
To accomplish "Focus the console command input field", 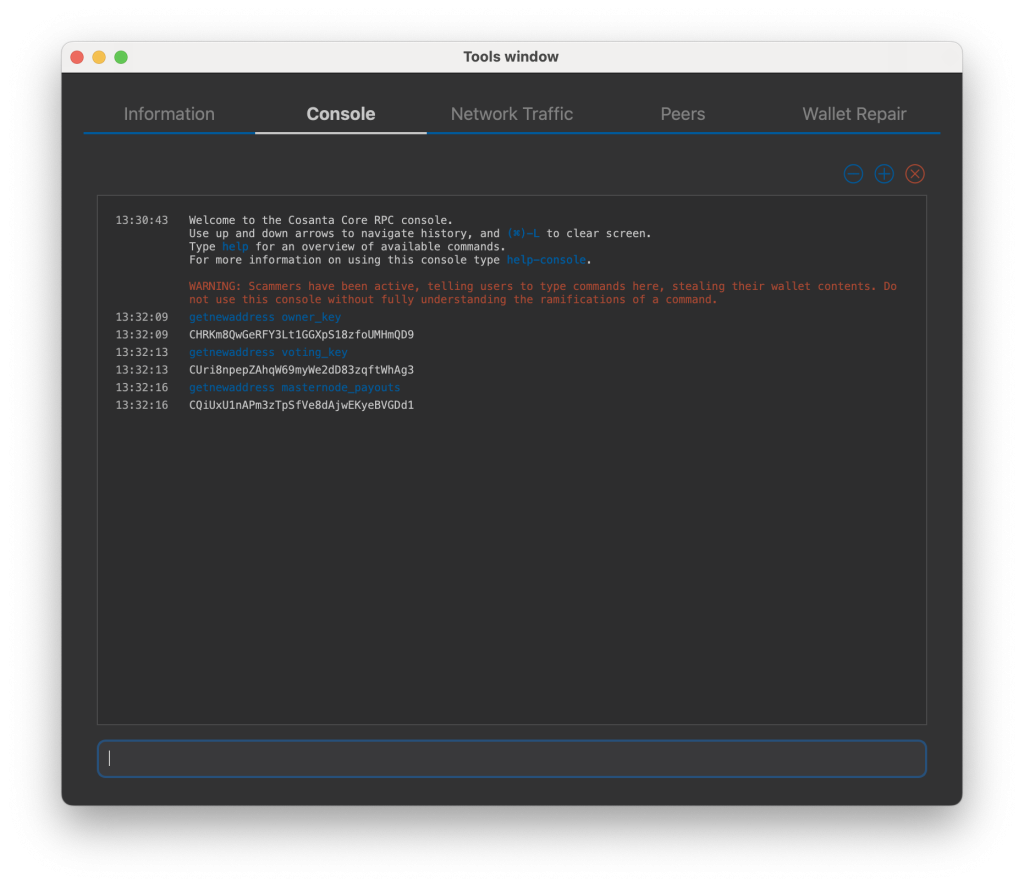I will point(511,758).
